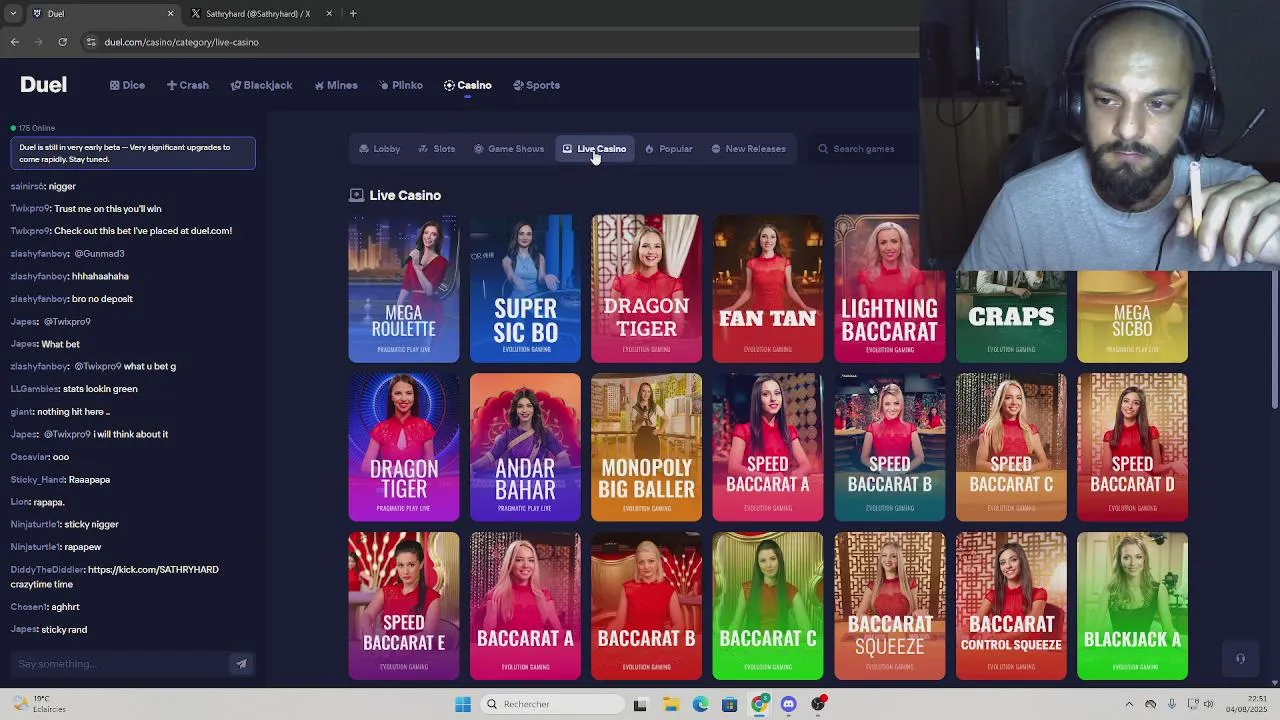The image size is (1280, 720).
Task: Switch to the Slots category tab
Action: click(436, 149)
